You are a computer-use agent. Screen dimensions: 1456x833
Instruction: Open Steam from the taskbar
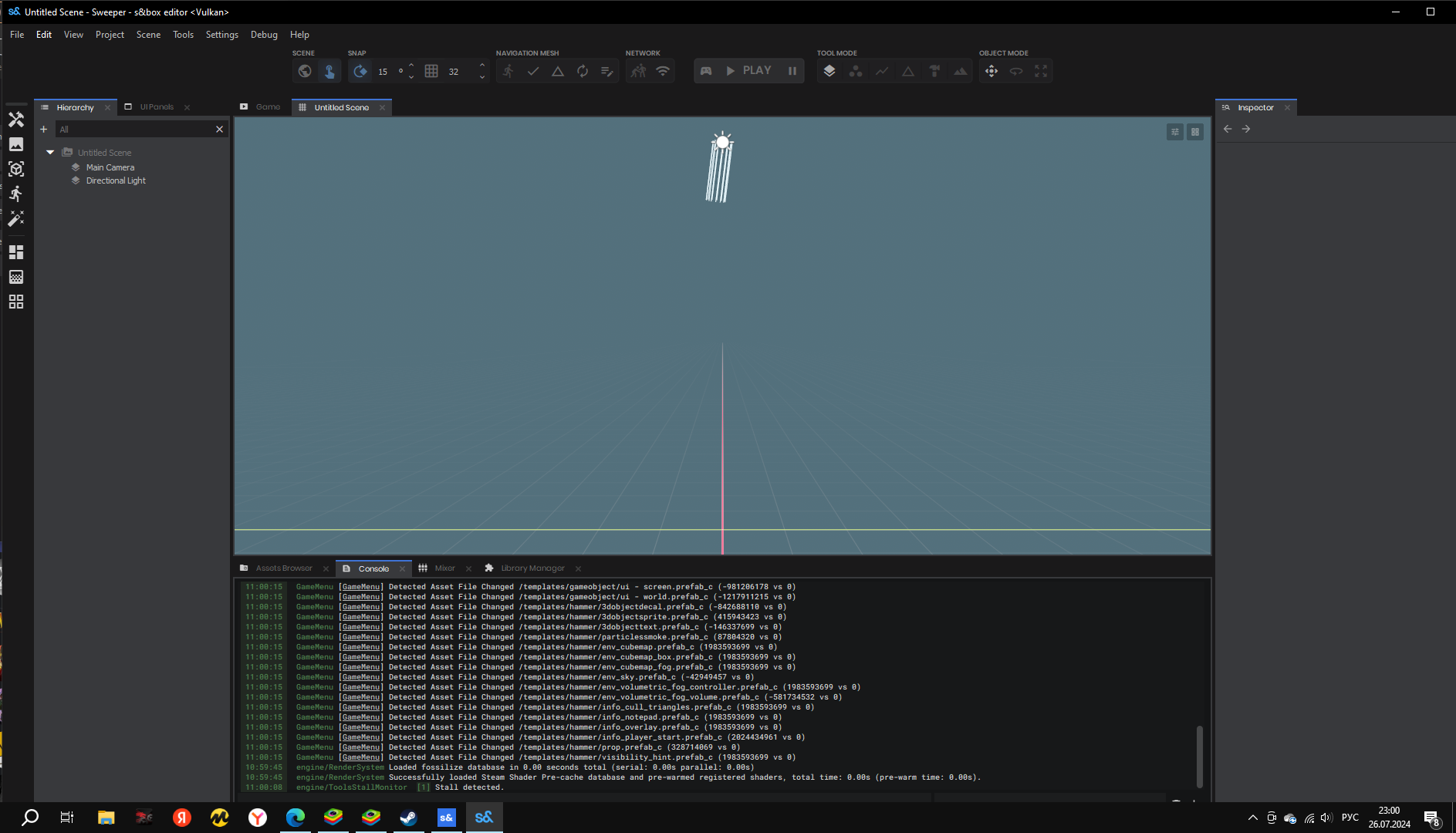tap(408, 818)
